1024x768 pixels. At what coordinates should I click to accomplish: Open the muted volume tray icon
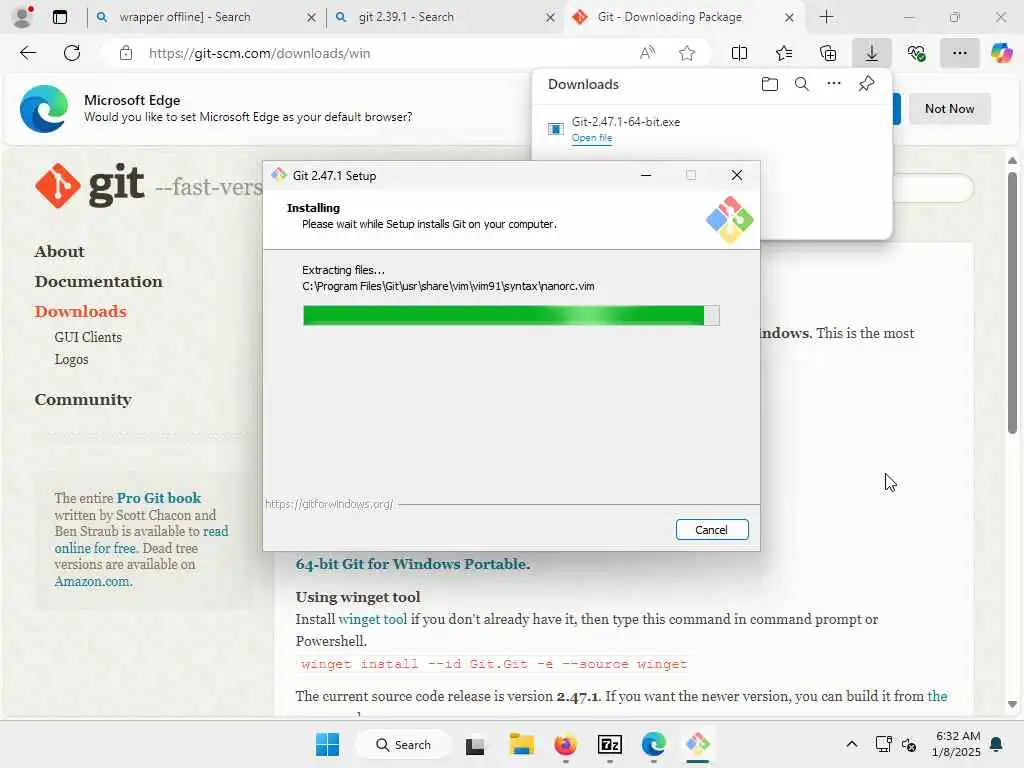pyautogui.click(x=908, y=744)
